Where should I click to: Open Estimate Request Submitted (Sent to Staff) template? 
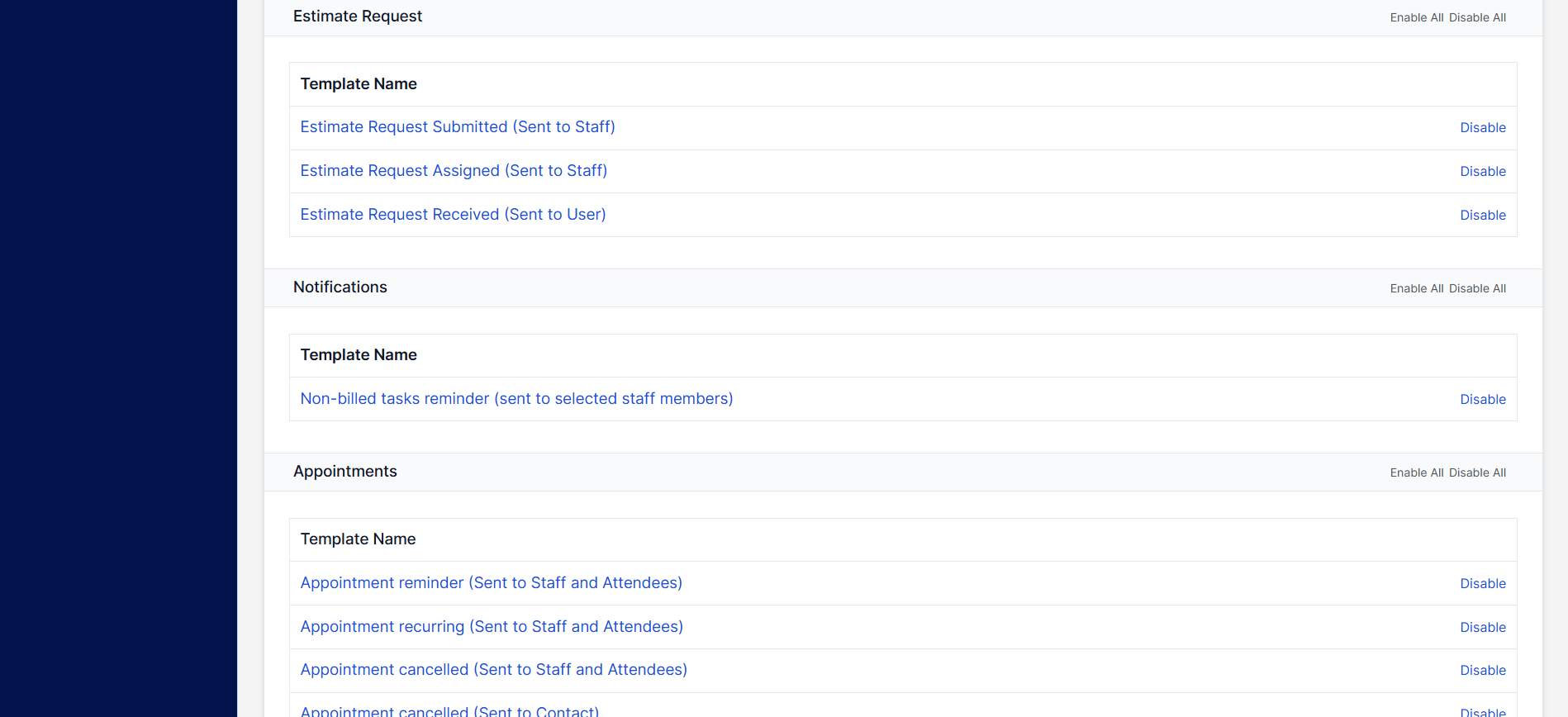click(458, 127)
